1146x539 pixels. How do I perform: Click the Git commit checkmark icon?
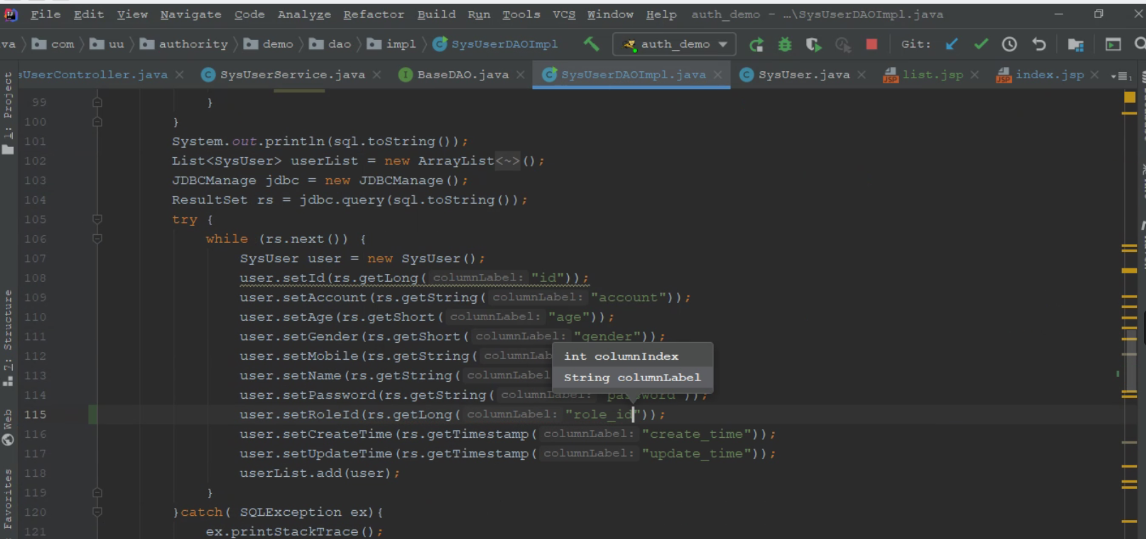(x=980, y=45)
